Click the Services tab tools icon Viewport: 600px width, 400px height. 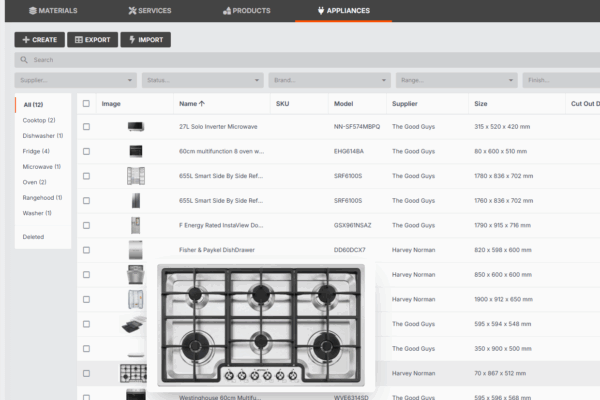pyautogui.click(x=134, y=10)
